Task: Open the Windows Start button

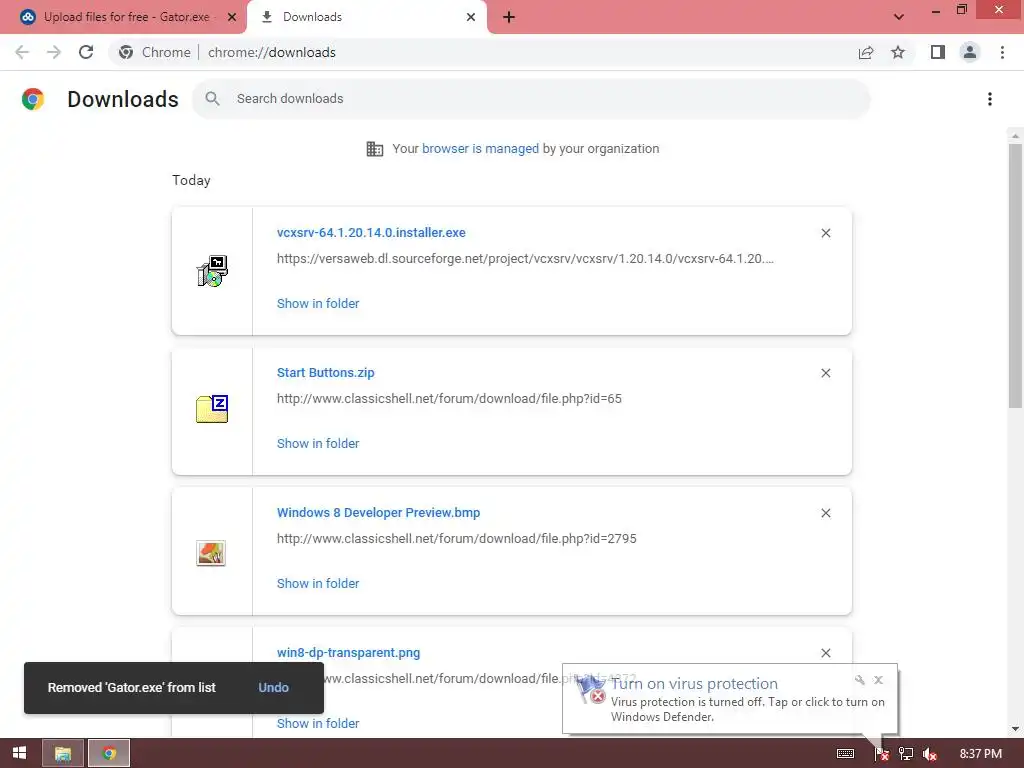Action: pyautogui.click(x=20, y=753)
